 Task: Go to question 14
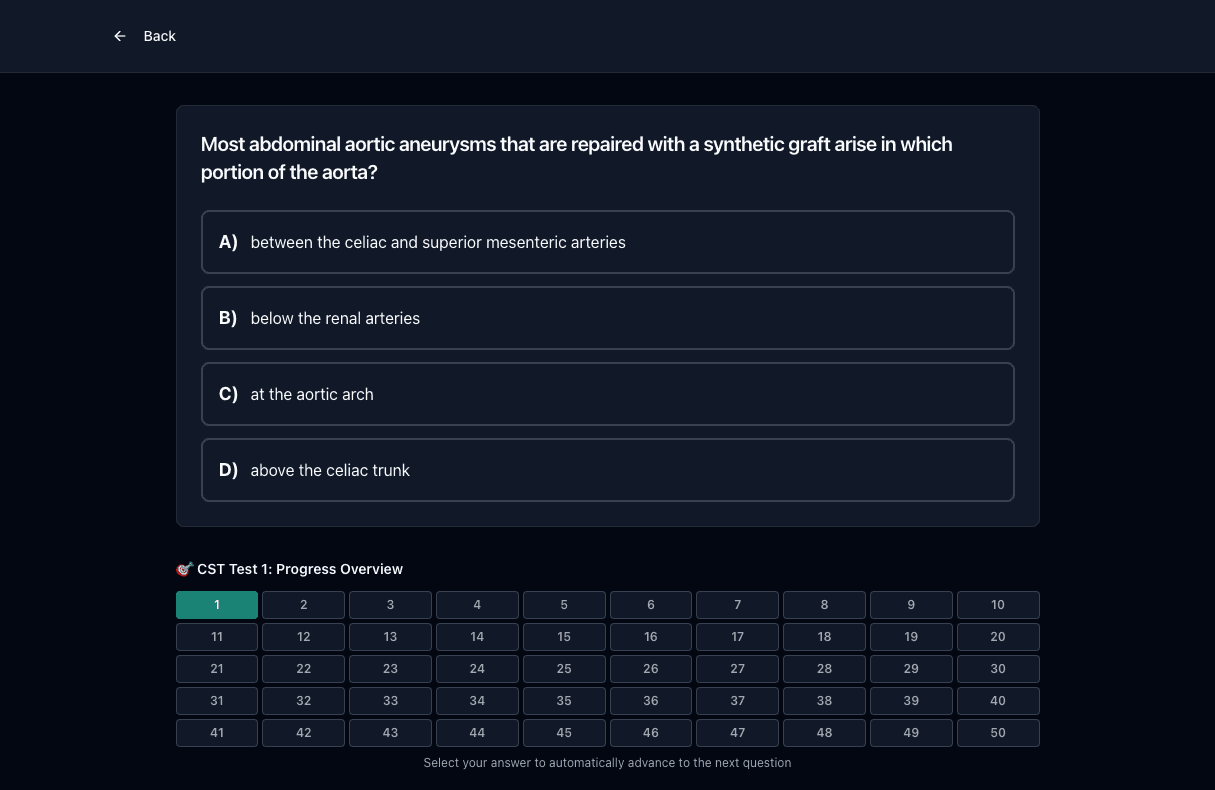(x=477, y=637)
